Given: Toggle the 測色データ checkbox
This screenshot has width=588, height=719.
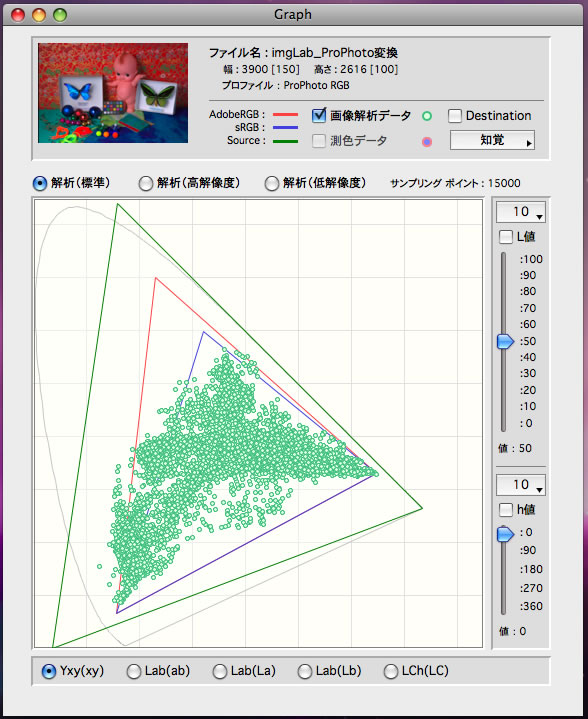Looking at the screenshot, I should (x=319, y=141).
